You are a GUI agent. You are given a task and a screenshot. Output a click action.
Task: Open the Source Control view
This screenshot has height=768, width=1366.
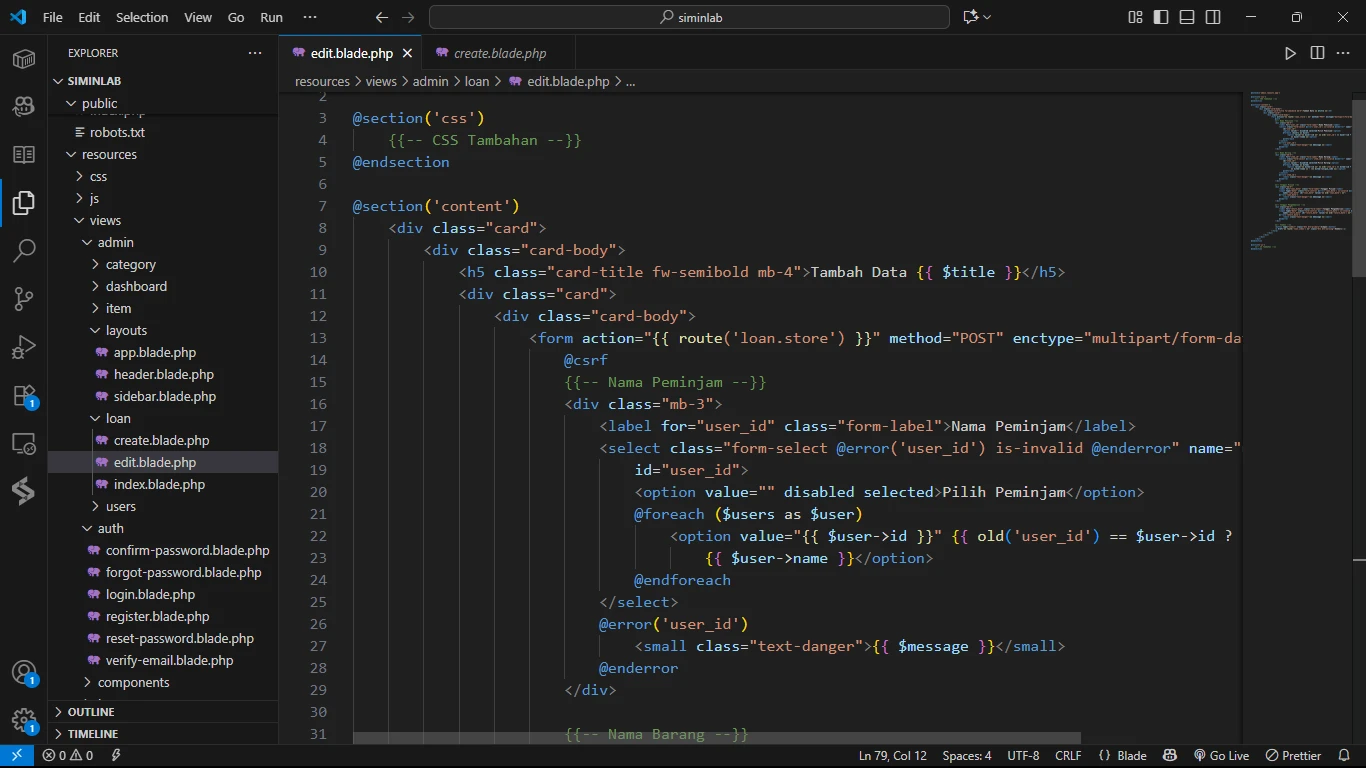(24, 298)
